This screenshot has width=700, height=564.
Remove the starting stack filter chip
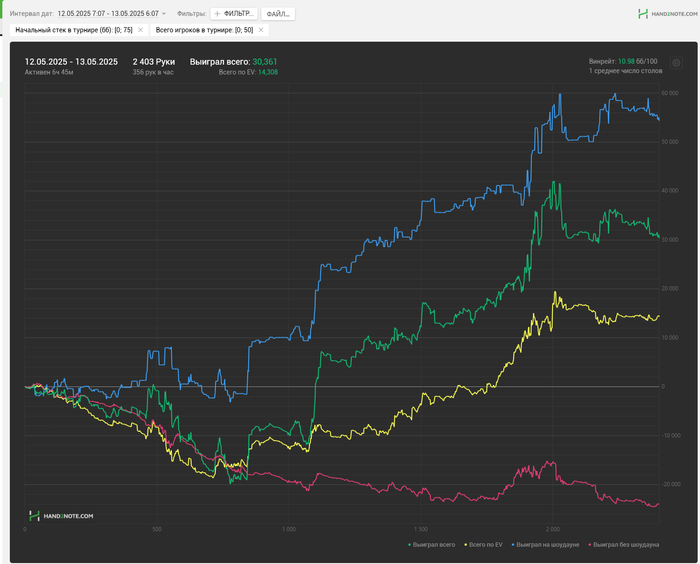pyautogui.click(x=140, y=30)
